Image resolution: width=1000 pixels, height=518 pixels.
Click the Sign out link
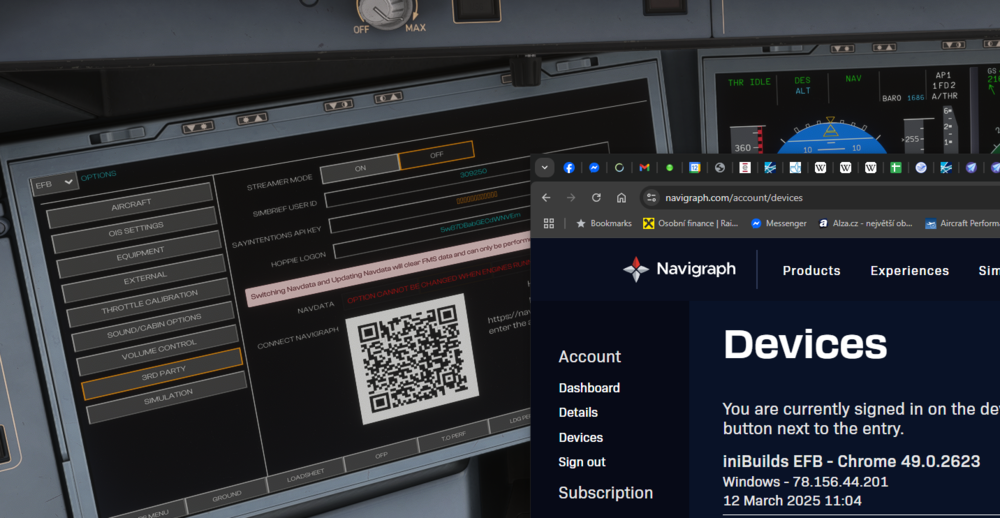click(582, 462)
